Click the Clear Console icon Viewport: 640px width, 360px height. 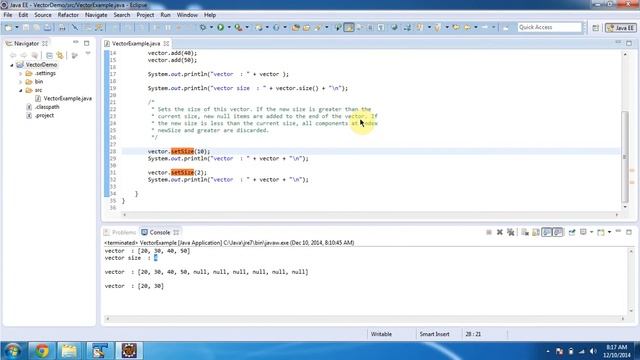(525, 232)
